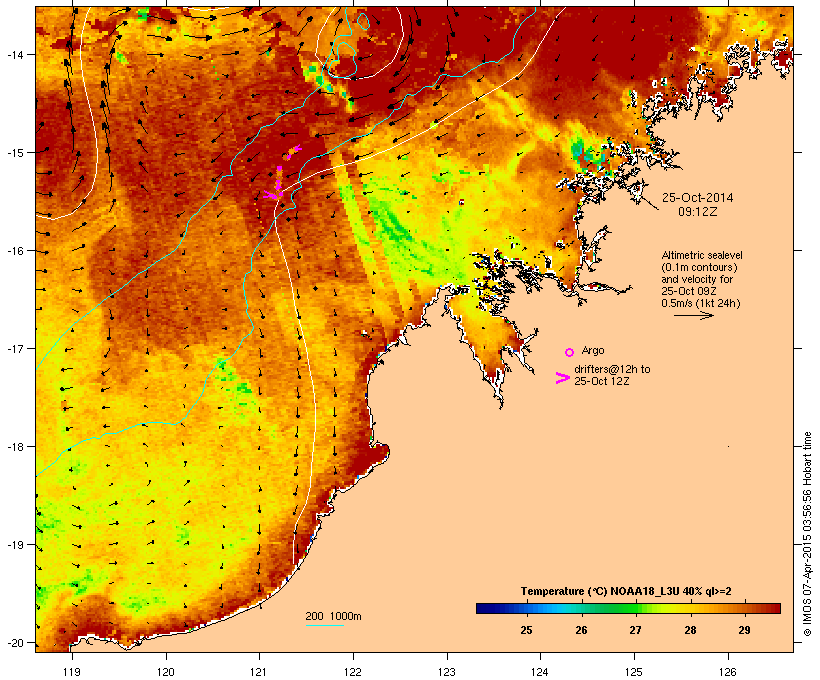Click the '(0.1m contours)' legend line
The height and width of the screenshot is (680, 820).
coord(699,267)
